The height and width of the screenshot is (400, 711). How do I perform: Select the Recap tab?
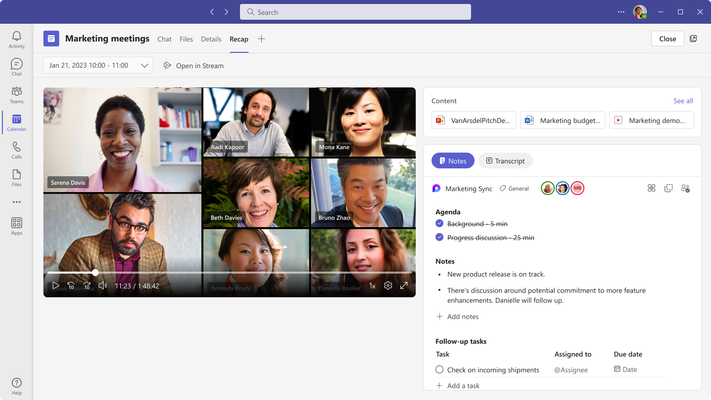[x=239, y=39]
